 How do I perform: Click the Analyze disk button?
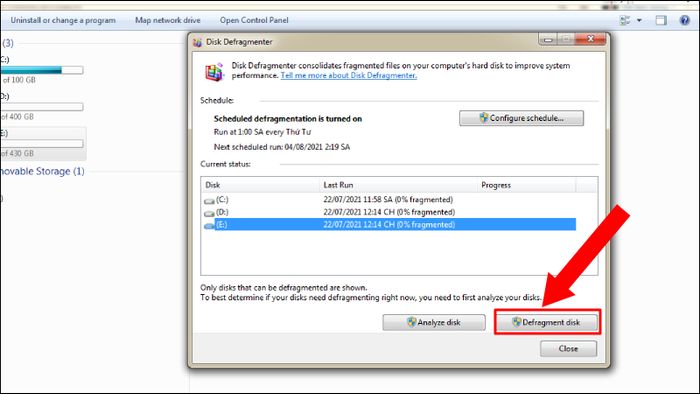click(x=433, y=322)
